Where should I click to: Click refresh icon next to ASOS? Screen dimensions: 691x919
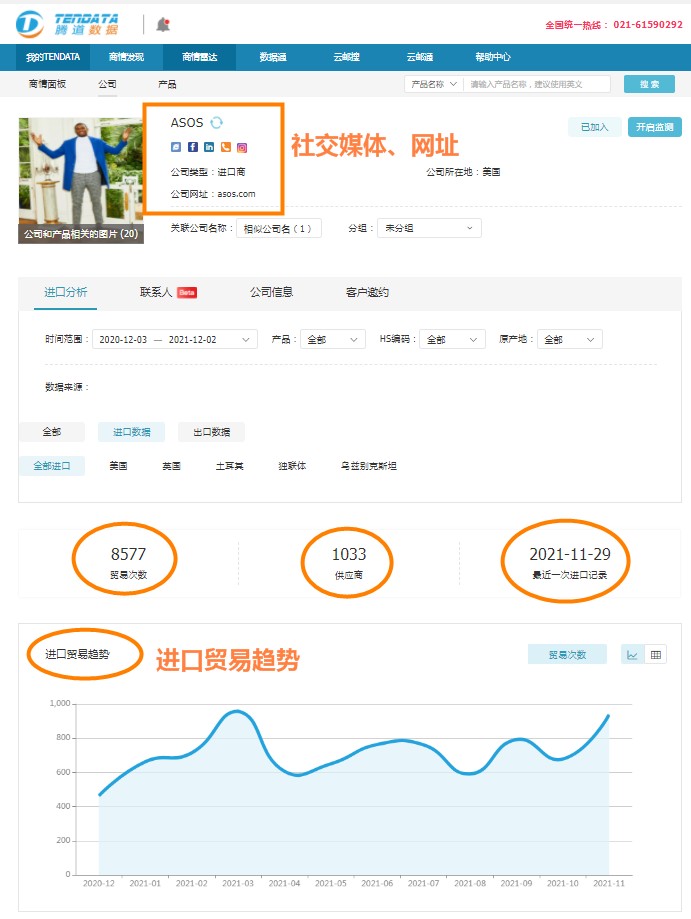(217, 122)
